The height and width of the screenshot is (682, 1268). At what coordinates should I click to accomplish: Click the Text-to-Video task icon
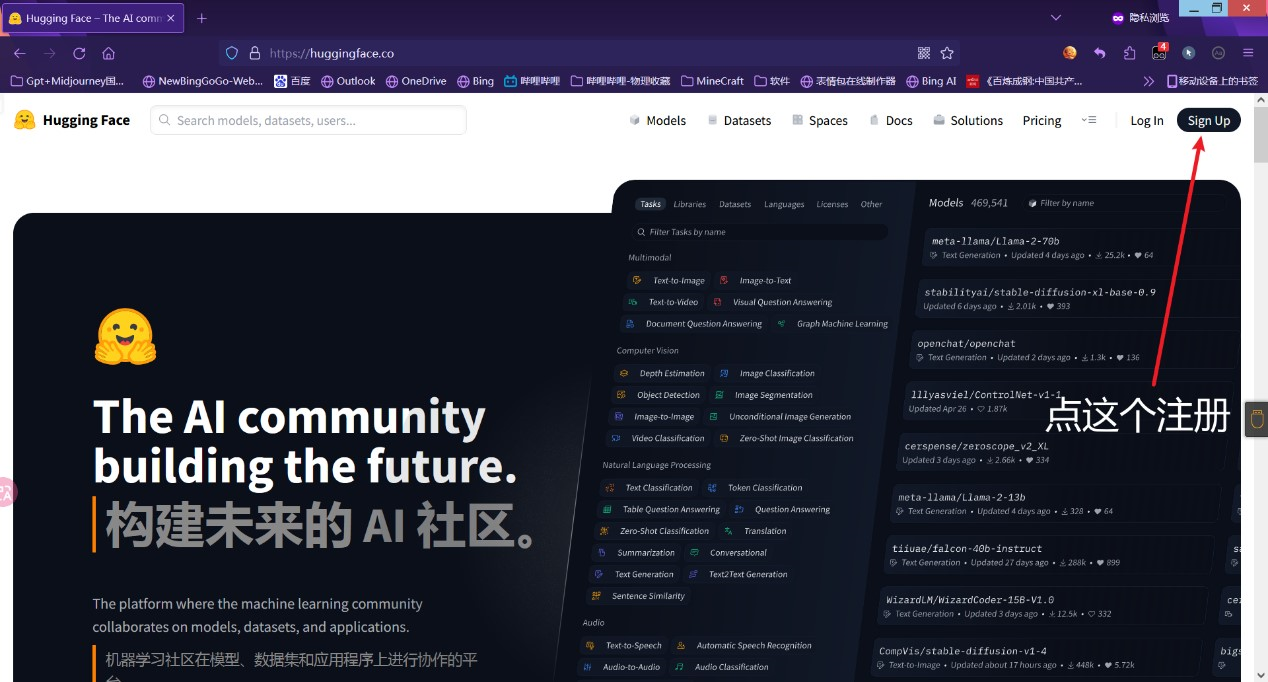(x=633, y=302)
